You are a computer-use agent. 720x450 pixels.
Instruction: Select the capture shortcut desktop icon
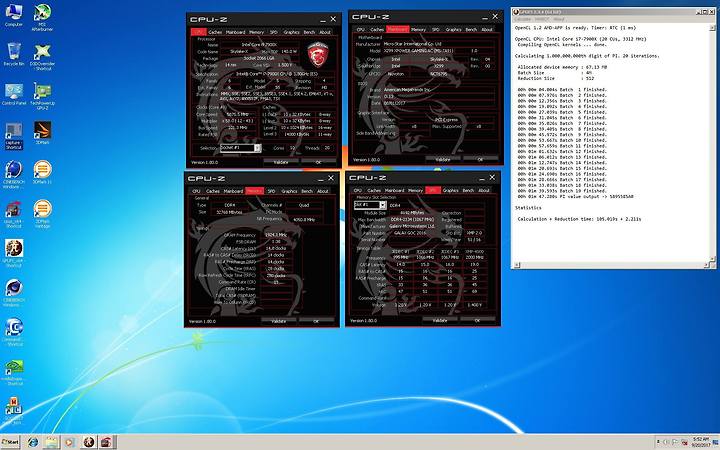pos(13,136)
